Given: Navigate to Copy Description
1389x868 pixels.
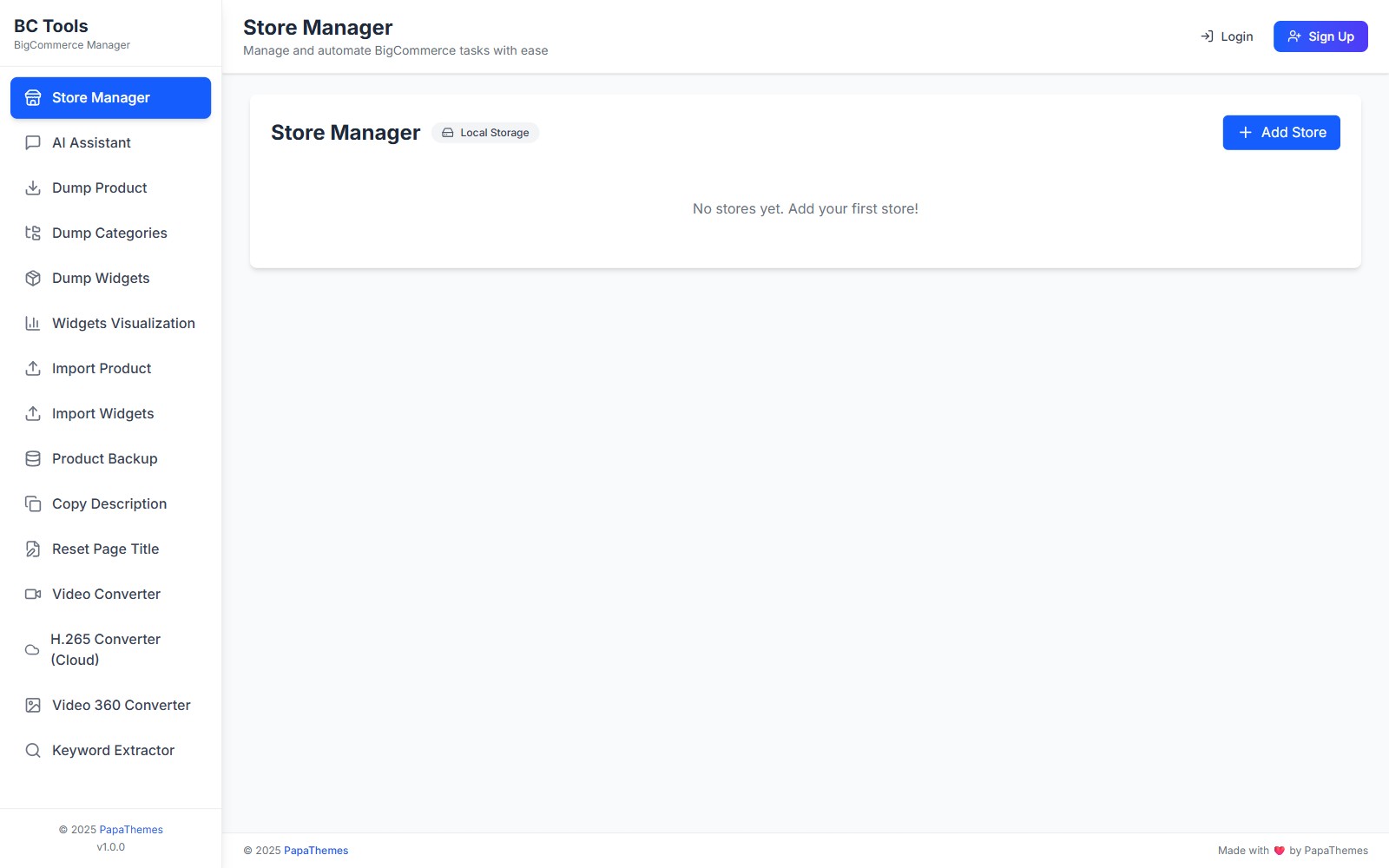Looking at the screenshot, I should tap(110, 504).
